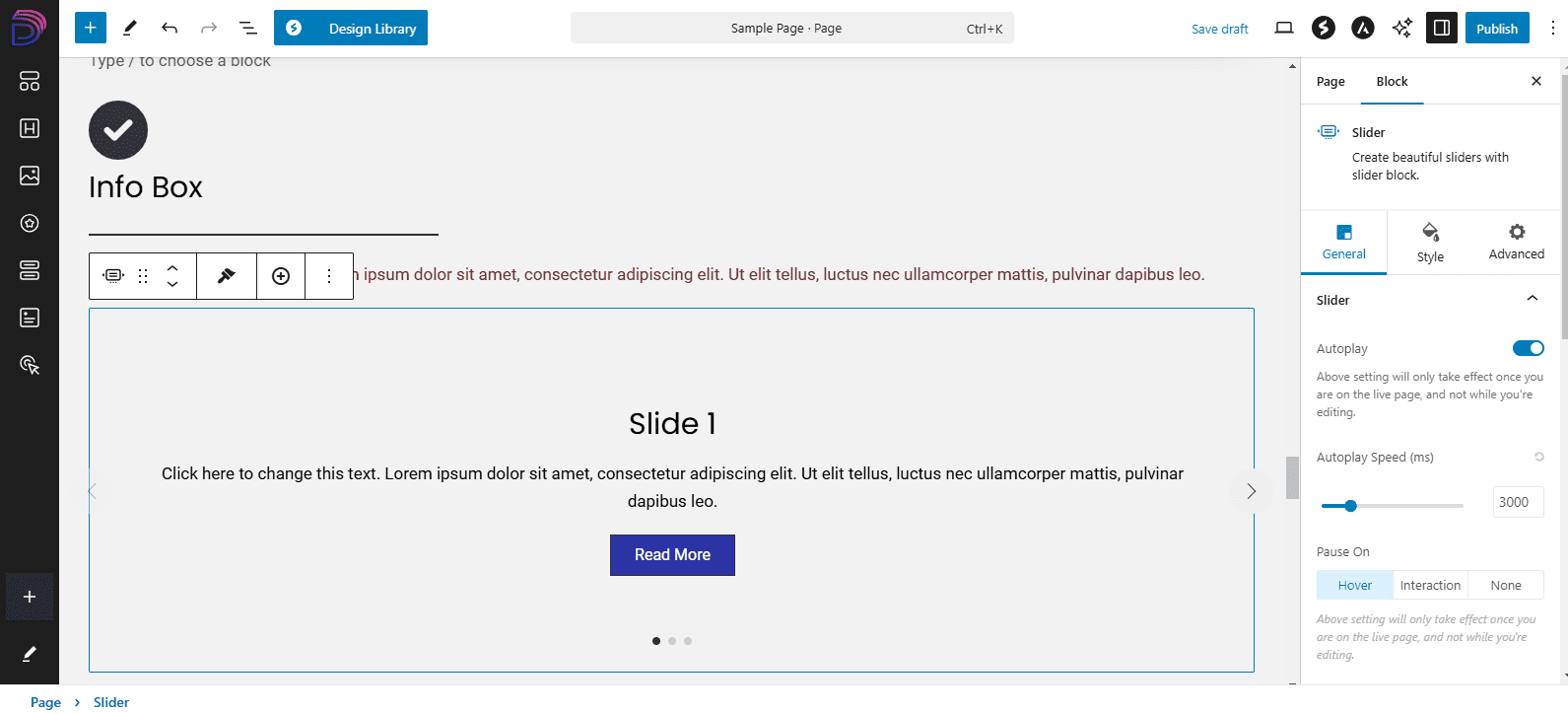This screenshot has width=1568, height=714.
Task: Click the Save draft link
Action: click(1219, 29)
